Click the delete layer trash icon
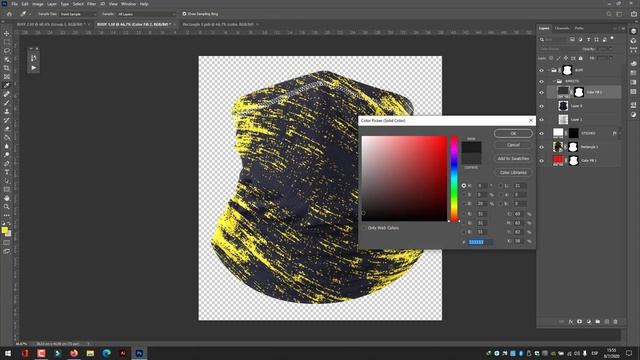The height and width of the screenshot is (360, 640). [x=615, y=322]
